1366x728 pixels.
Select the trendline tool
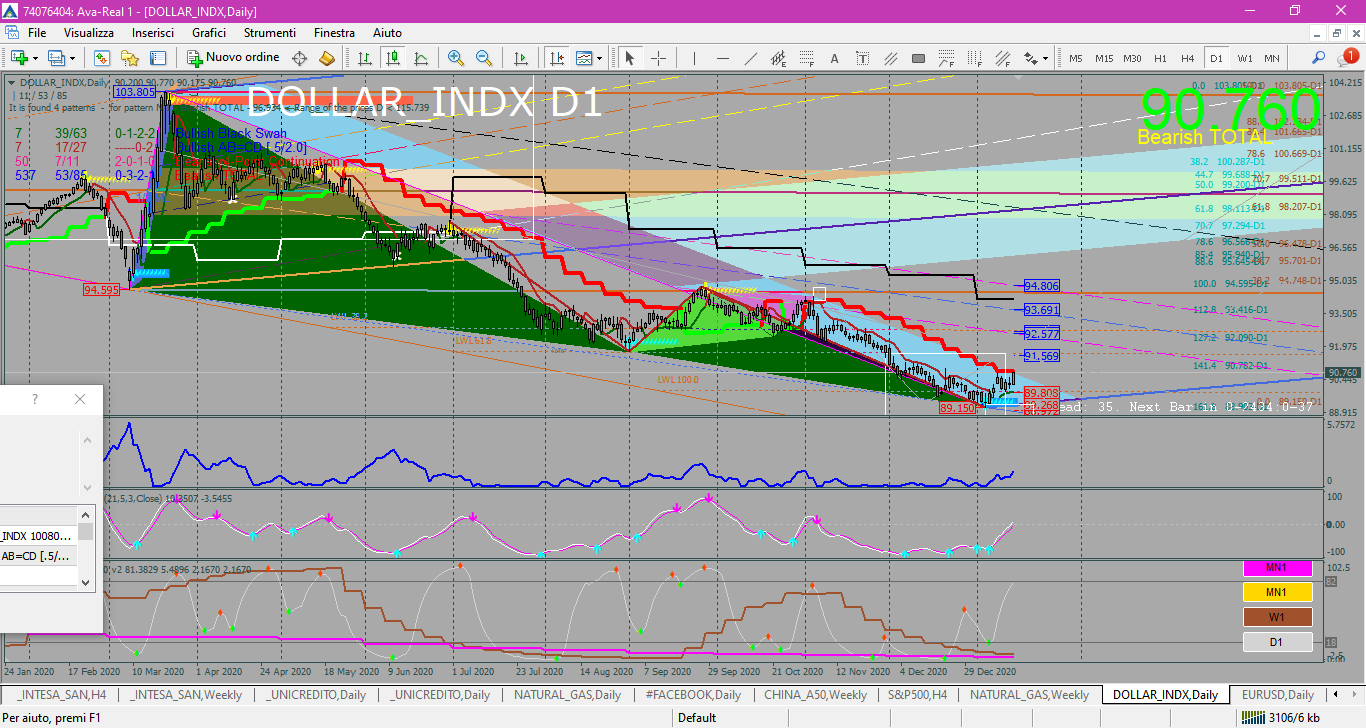[x=750, y=58]
